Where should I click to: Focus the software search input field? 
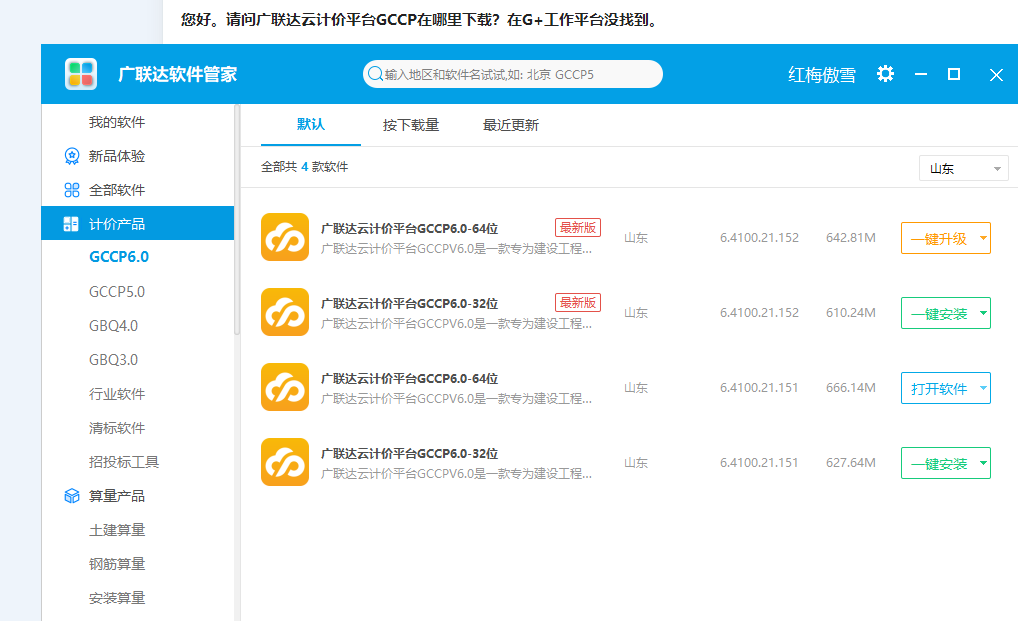[x=513, y=74]
